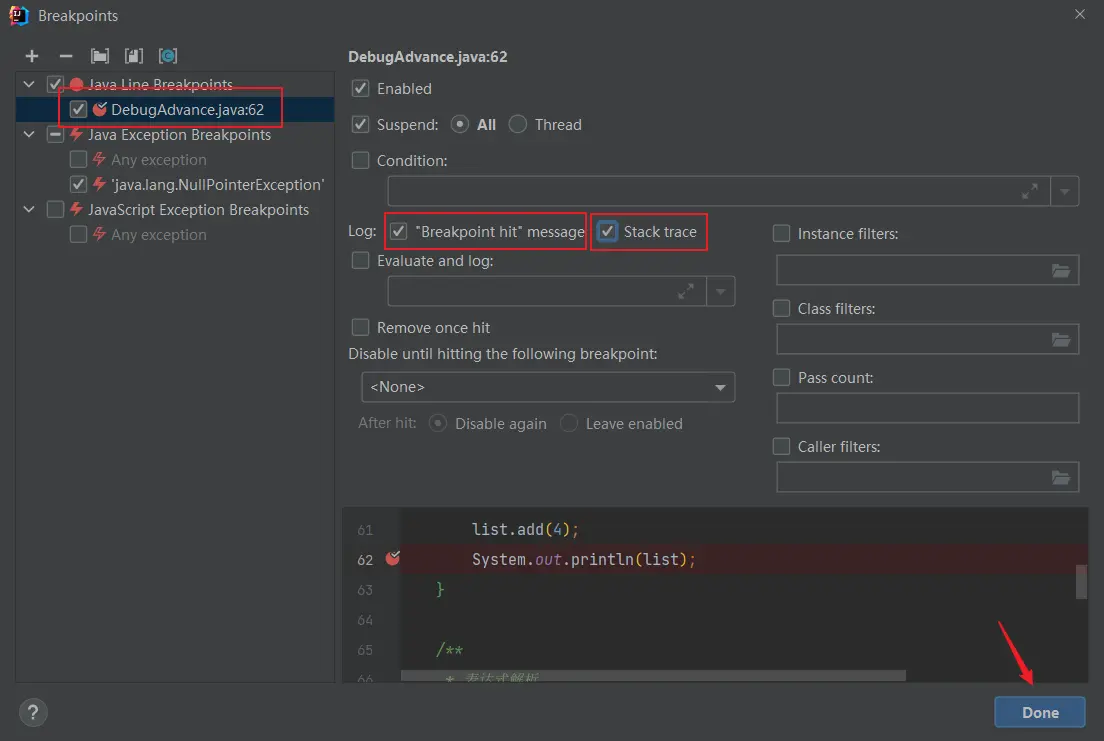Enable Evaluate and log checkbox

pos(360,261)
